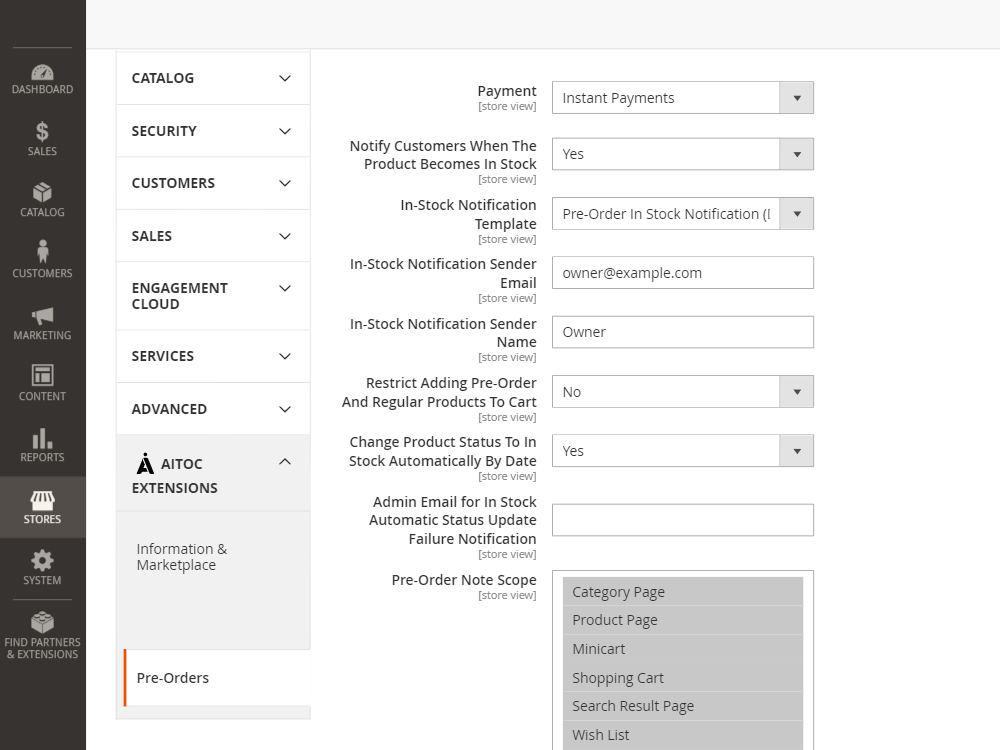Expand the Advanced configuration section
The width and height of the screenshot is (1000, 750).
tap(213, 409)
